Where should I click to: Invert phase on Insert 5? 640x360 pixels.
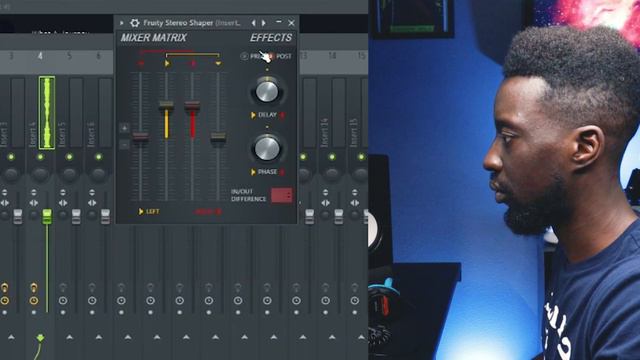point(63,192)
